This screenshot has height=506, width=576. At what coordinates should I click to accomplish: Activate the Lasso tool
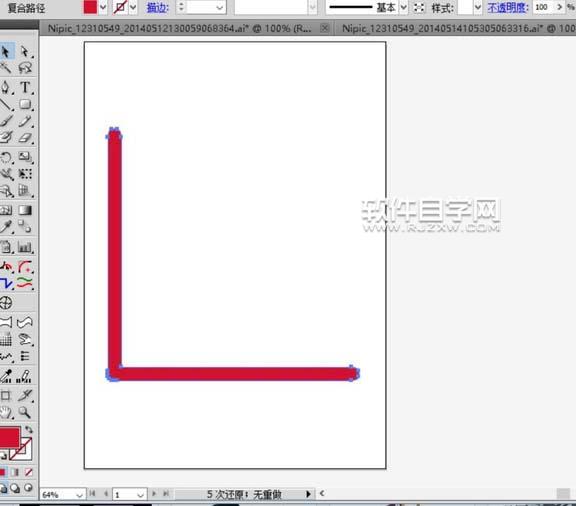[25, 68]
